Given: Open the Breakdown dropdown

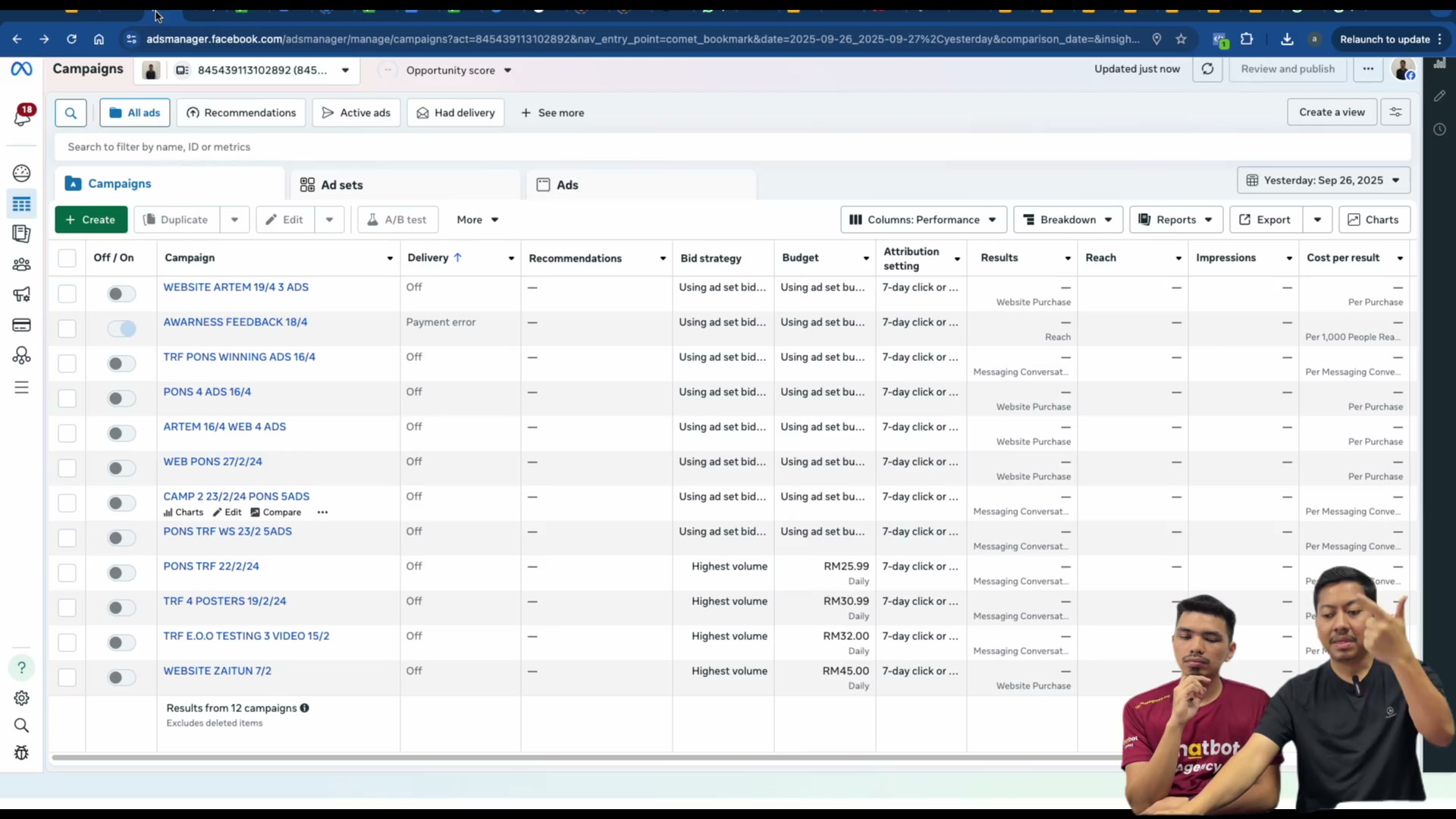Looking at the screenshot, I should coord(1068,220).
